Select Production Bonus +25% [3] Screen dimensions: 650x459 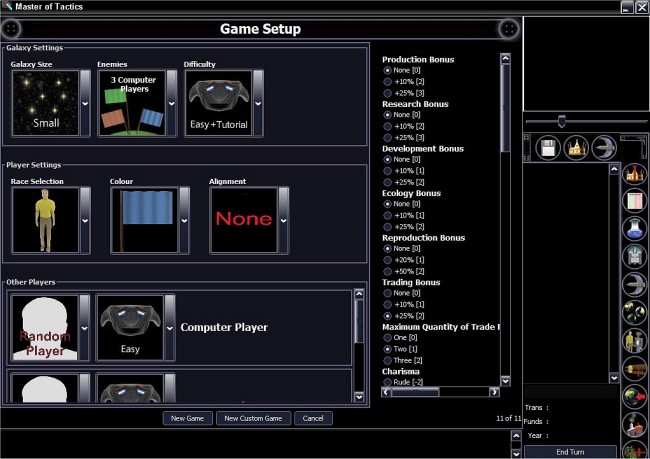404,93
